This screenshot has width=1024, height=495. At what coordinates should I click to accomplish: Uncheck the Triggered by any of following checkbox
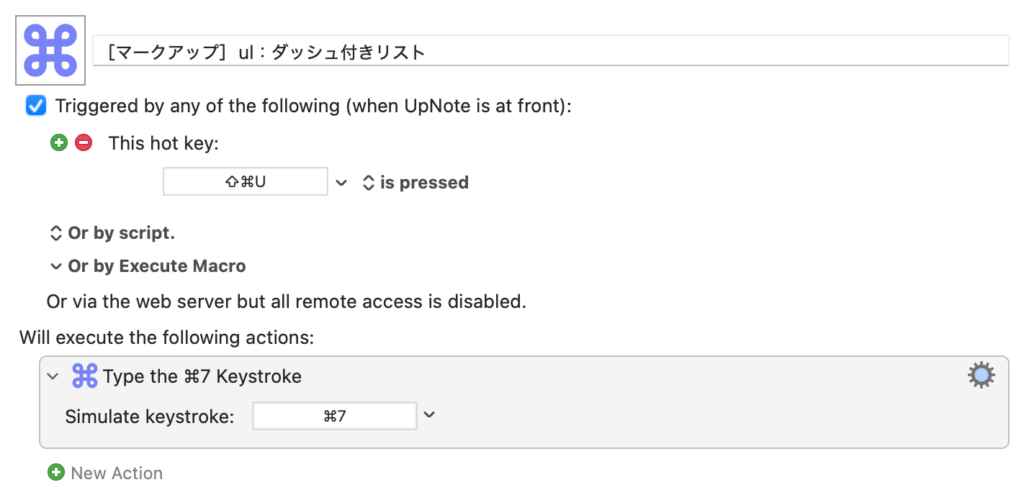coord(36,105)
